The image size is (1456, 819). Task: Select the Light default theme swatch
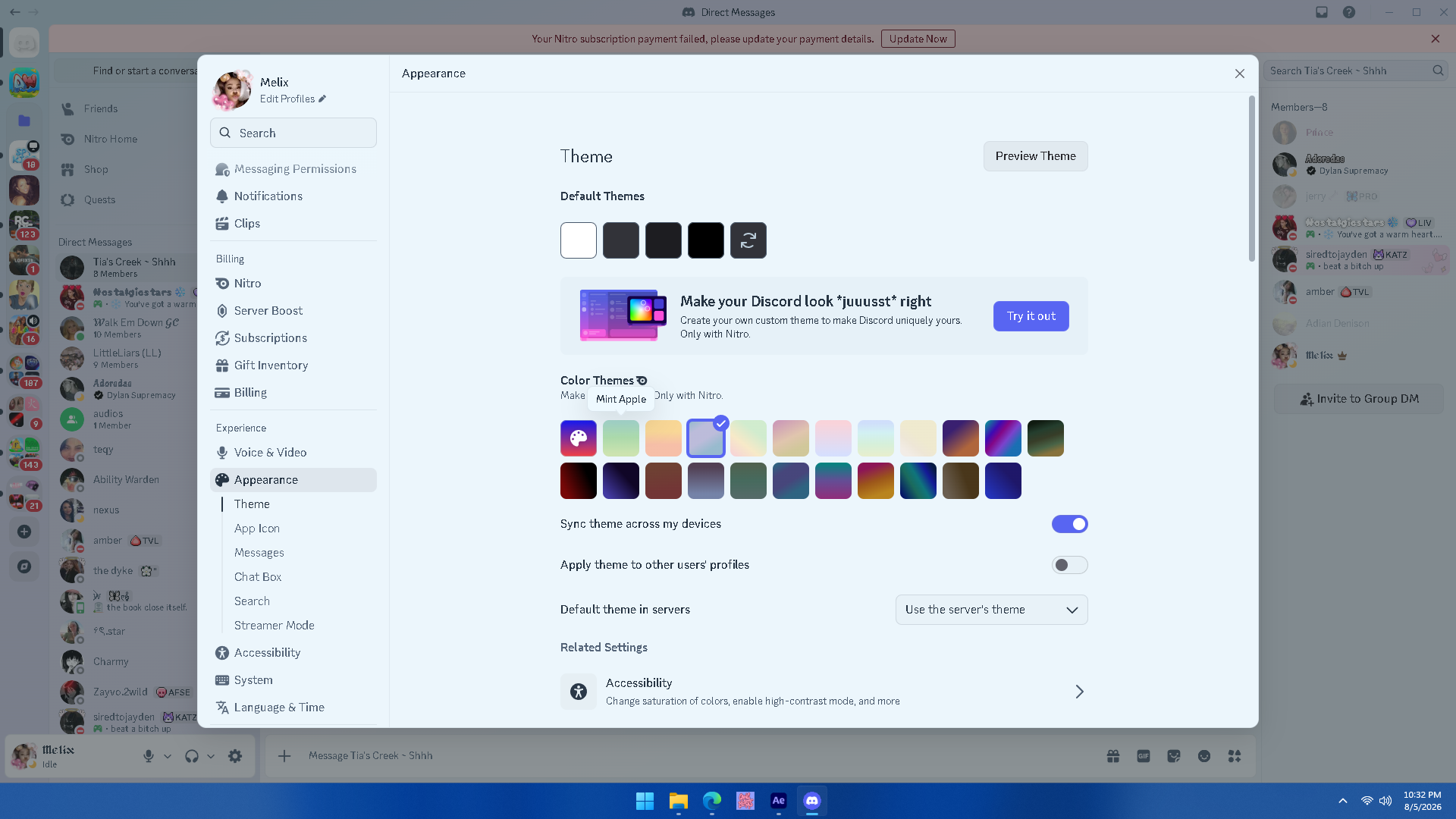tap(579, 240)
